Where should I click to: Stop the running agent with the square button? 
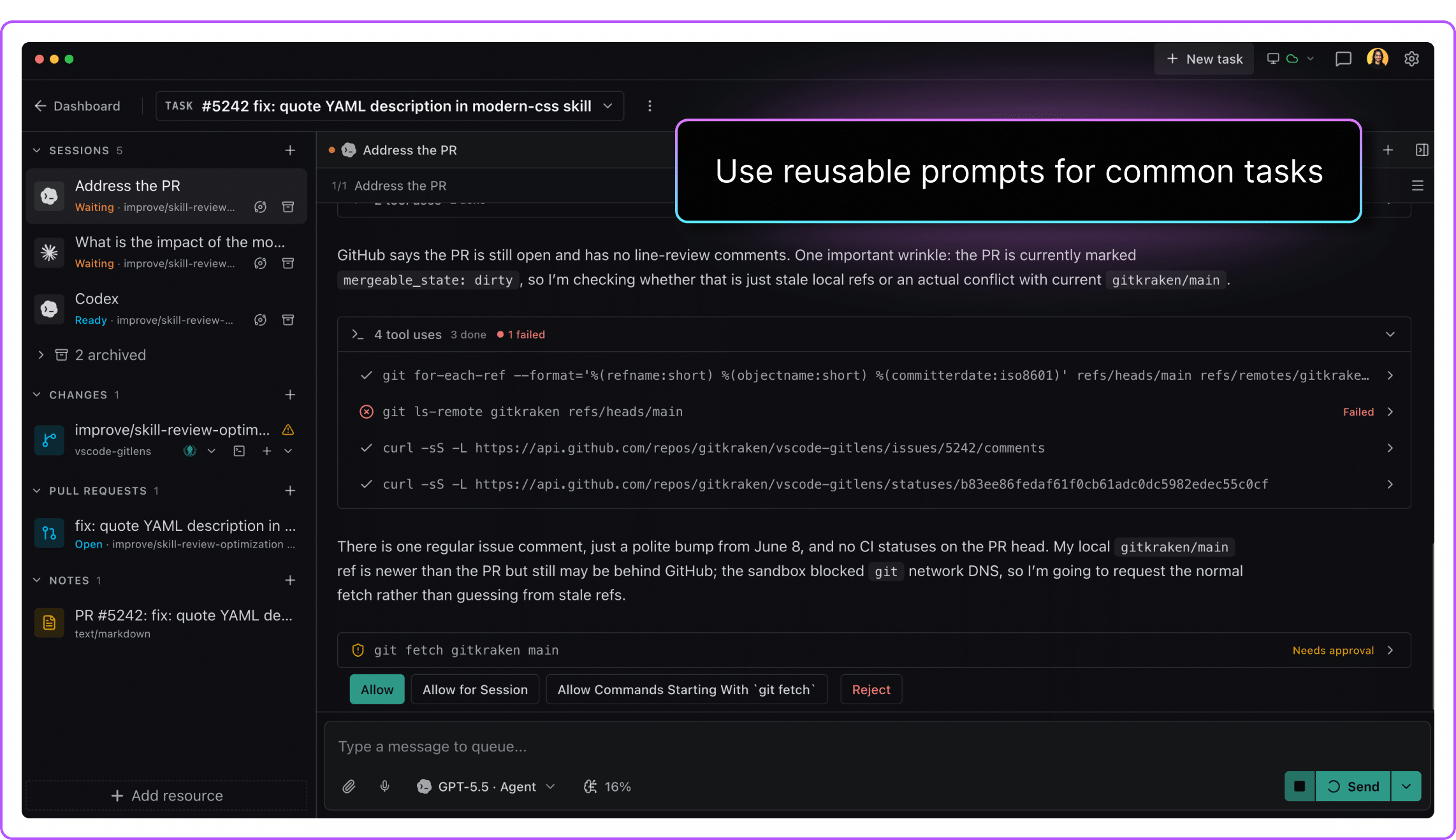(x=1299, y=786)
